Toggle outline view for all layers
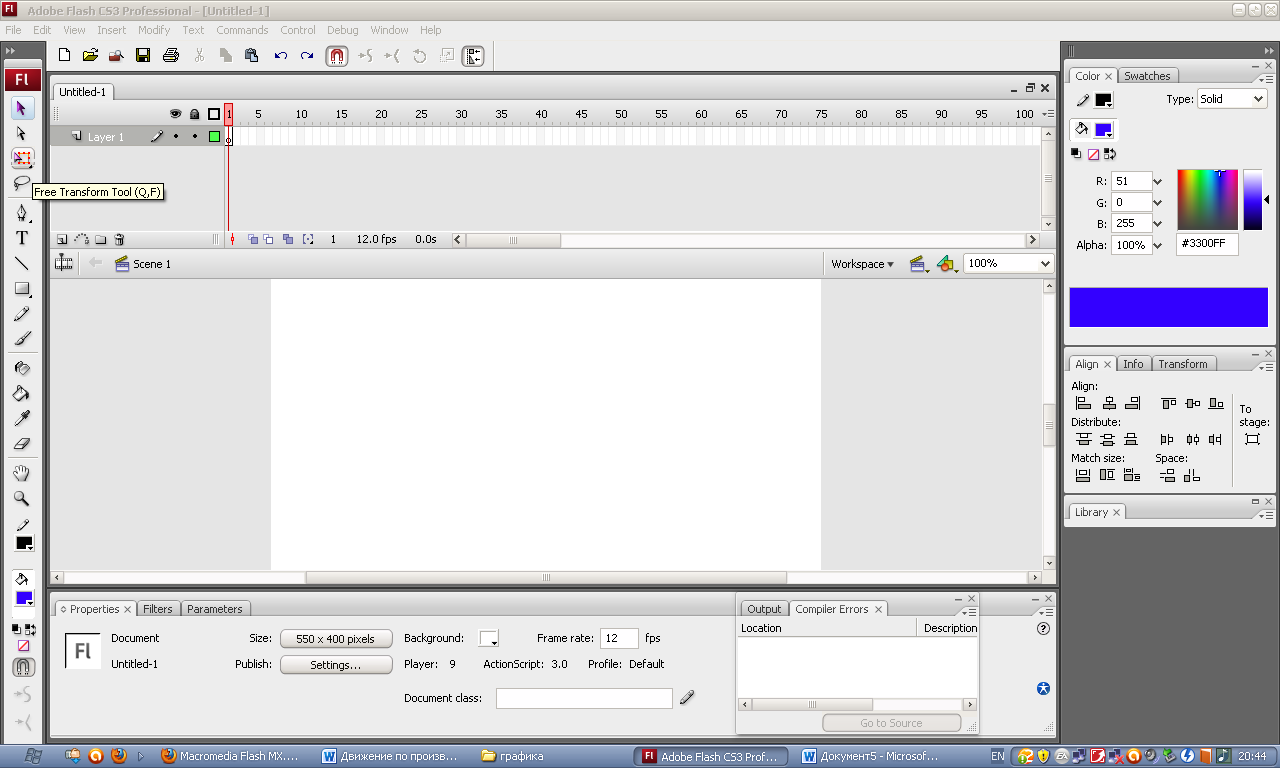 pos(214,114)
